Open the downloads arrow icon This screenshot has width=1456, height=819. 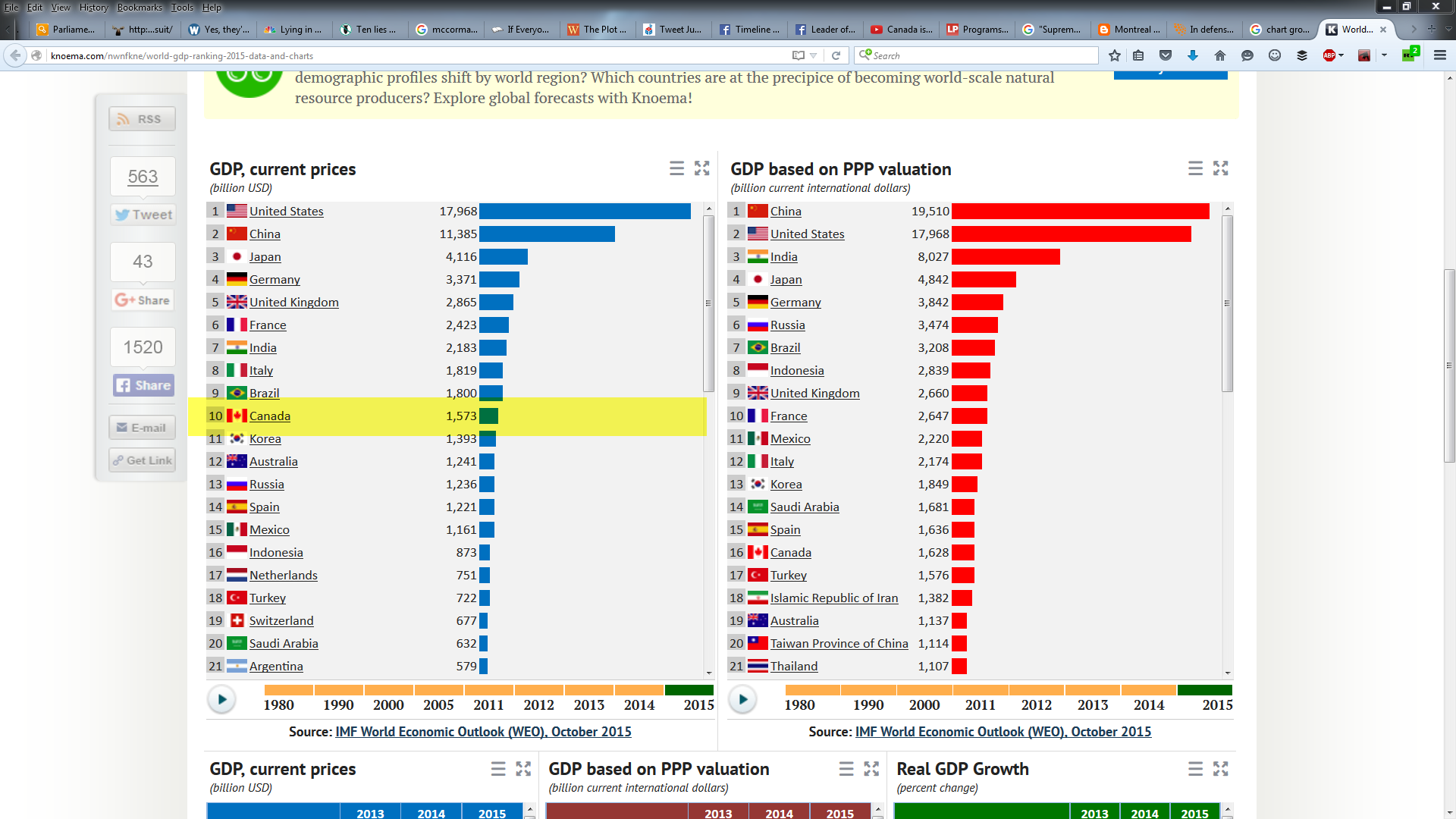[x=1193, y=55]
